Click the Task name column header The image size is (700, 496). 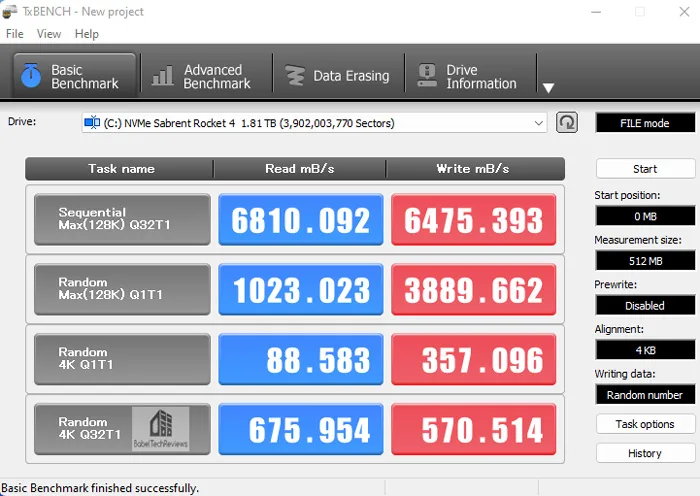121,169
